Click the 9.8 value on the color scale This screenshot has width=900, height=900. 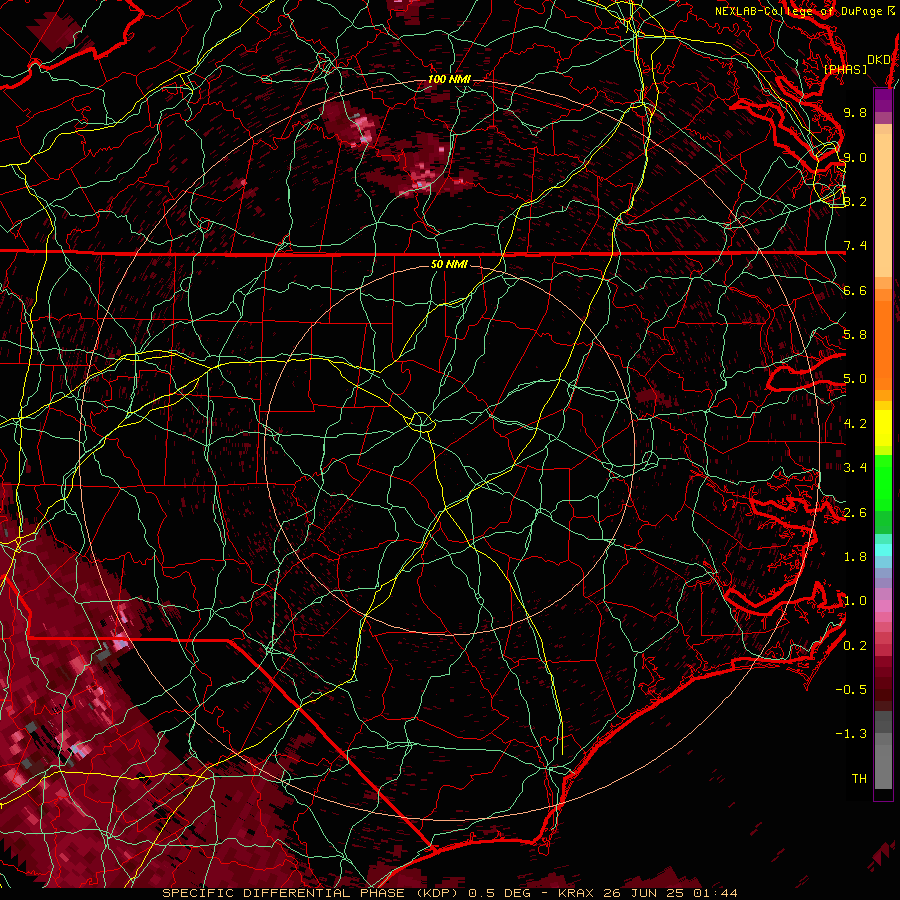coord(855,112)
